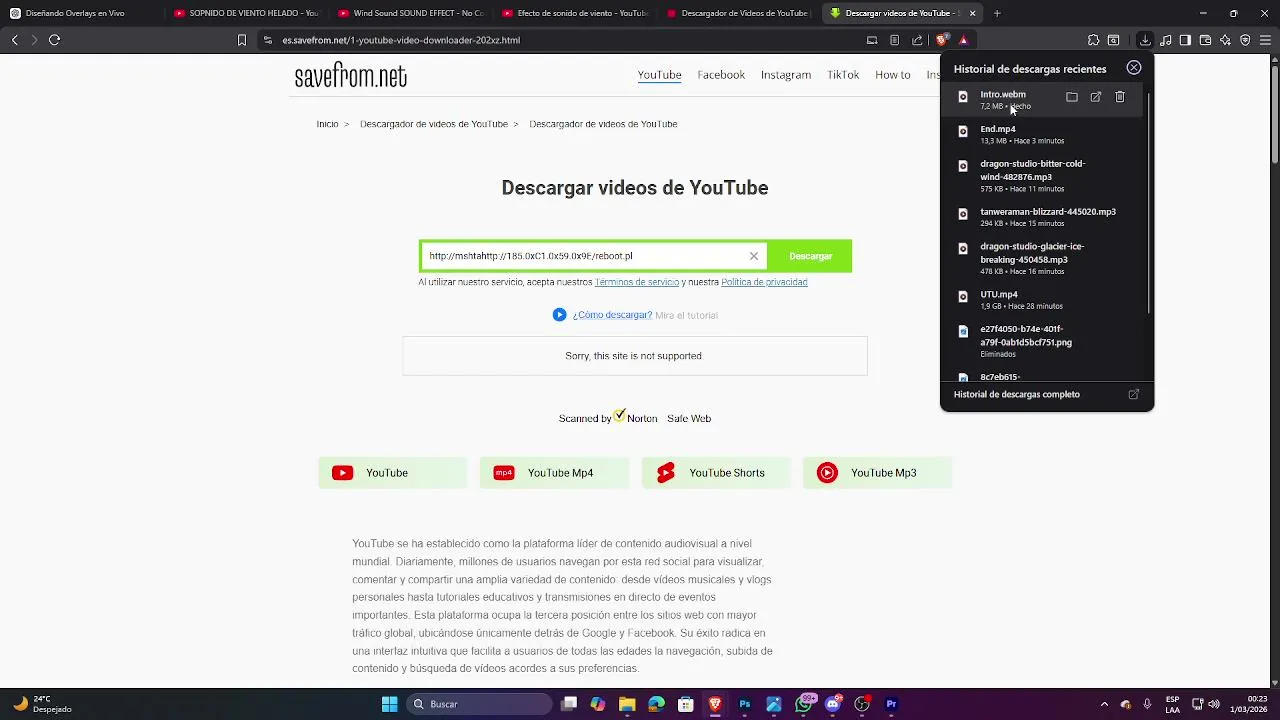The height and width of the screenshot is (720, 1280).
Task: Close the recent downloads panel
Action: (x=1133, y=68)
